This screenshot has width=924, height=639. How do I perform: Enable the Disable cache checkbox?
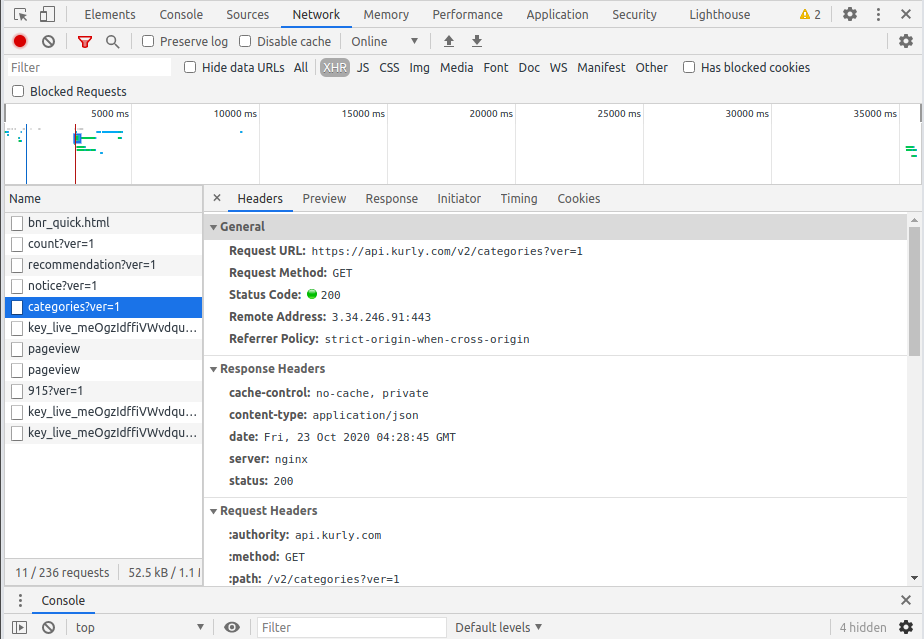click(x=245, y=41)
